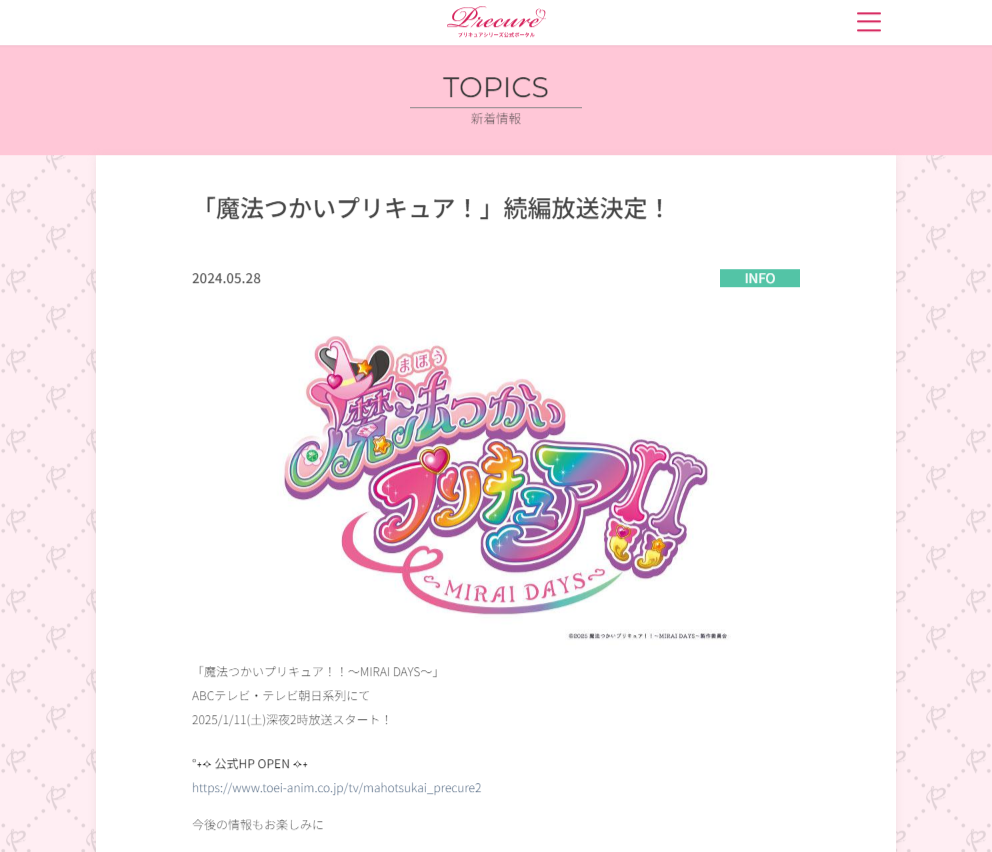Click the 公式HP OPEN text line
992x852 pixels.
[250, 763]
